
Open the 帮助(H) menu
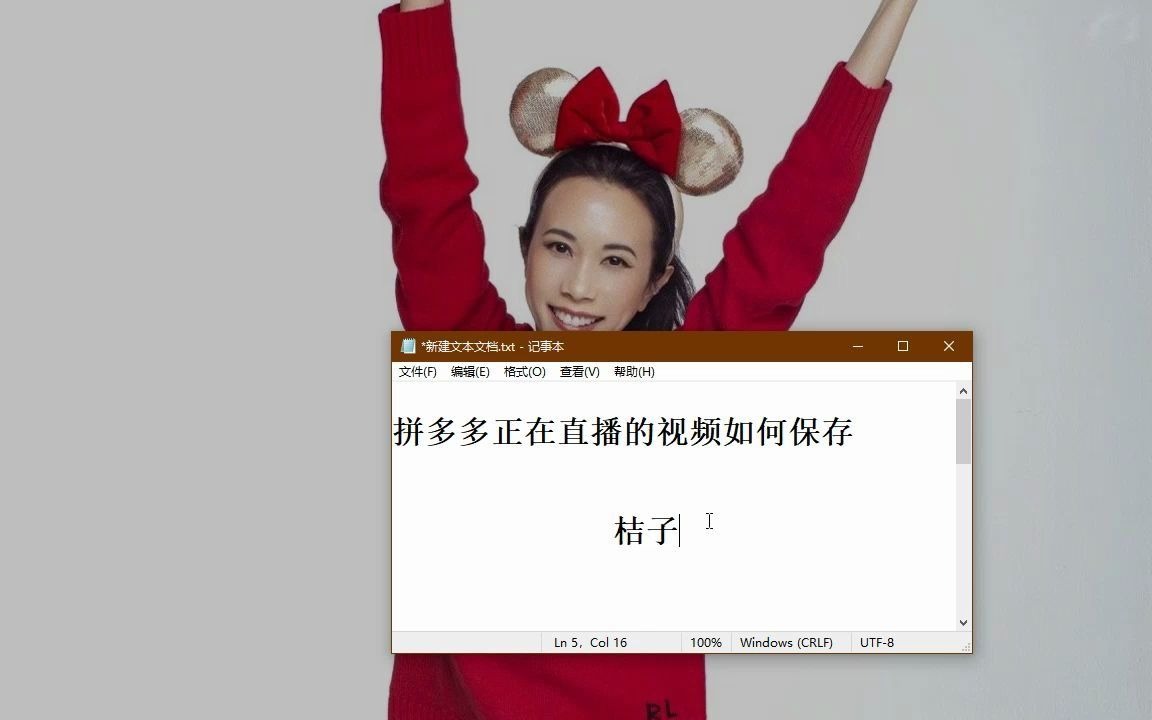pyautogui.click(x=631, y=371)
